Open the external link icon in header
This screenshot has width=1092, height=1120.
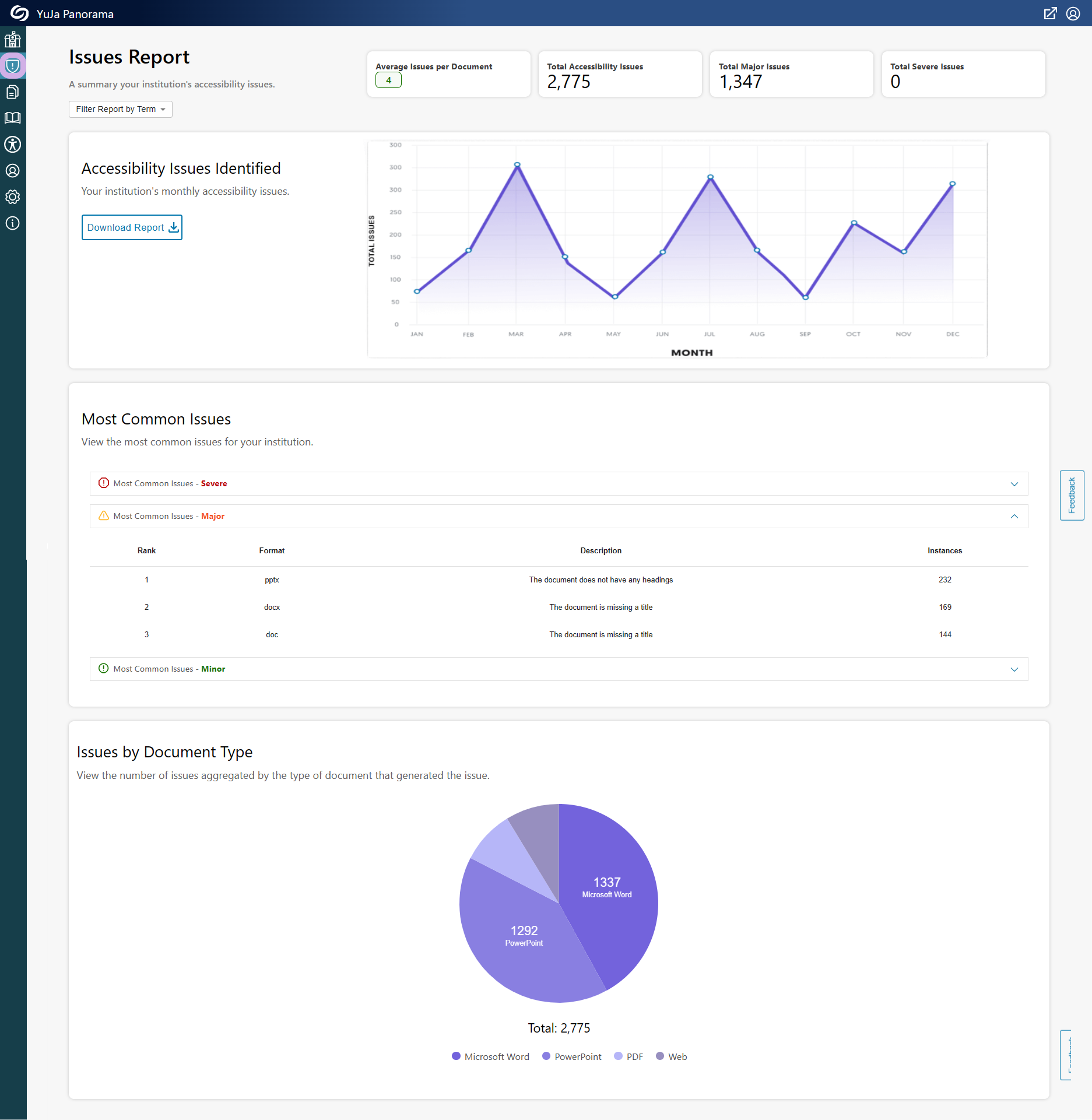(1050, 13)
